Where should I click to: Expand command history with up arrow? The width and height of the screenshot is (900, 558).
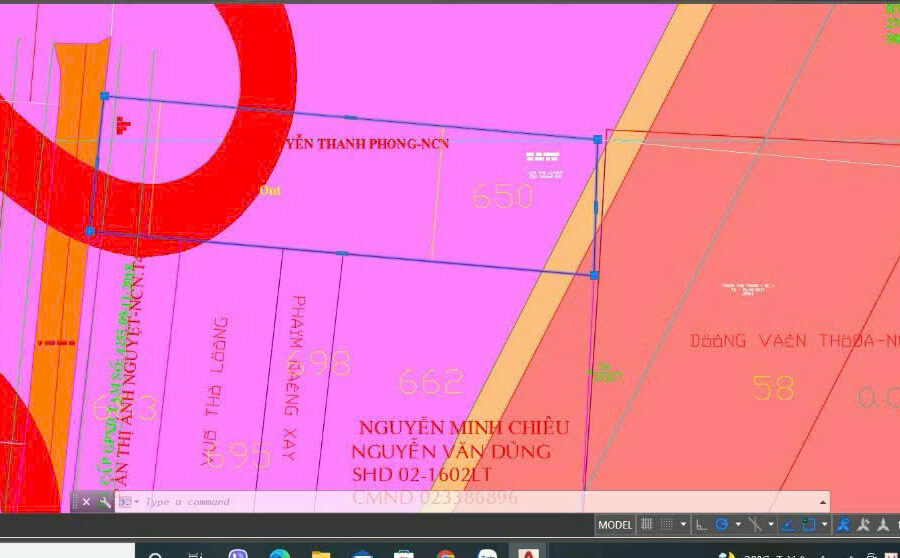[x=823, y=502]
